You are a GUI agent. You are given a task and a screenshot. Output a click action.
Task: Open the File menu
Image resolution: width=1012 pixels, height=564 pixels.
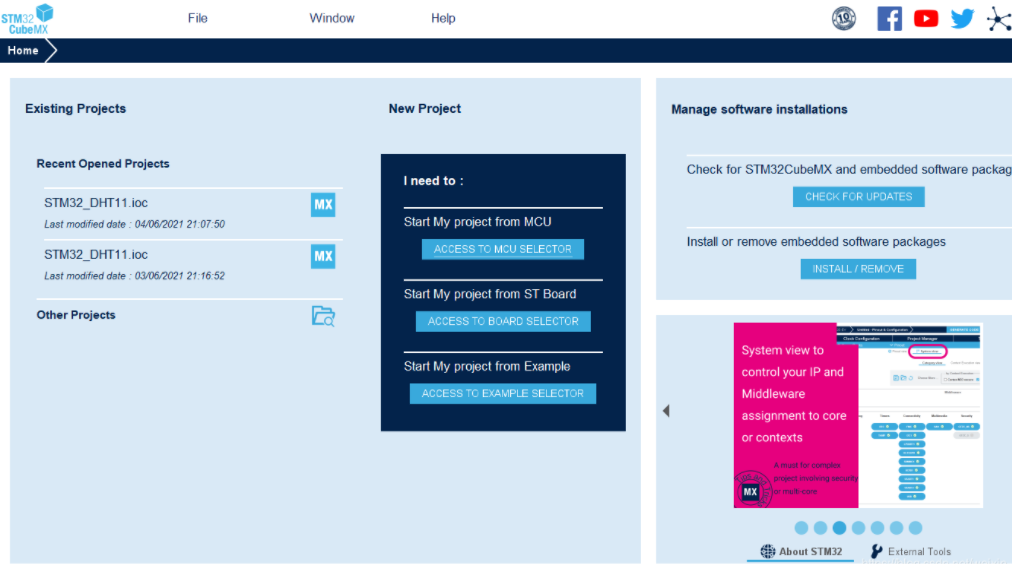[197, 18]
